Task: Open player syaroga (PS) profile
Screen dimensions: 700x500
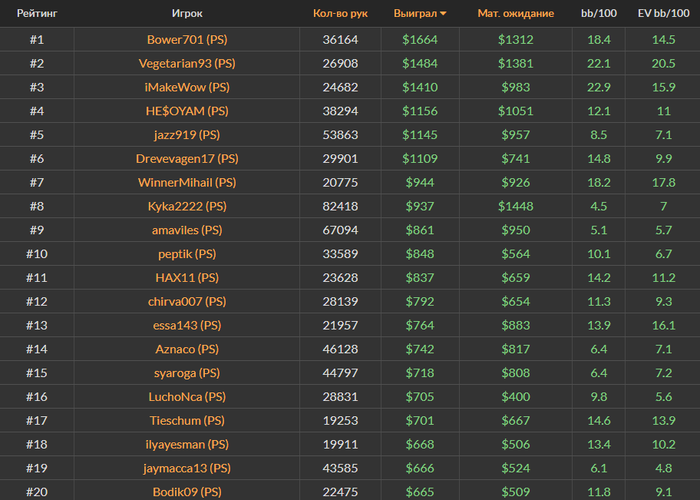Action: coord(187,373)
